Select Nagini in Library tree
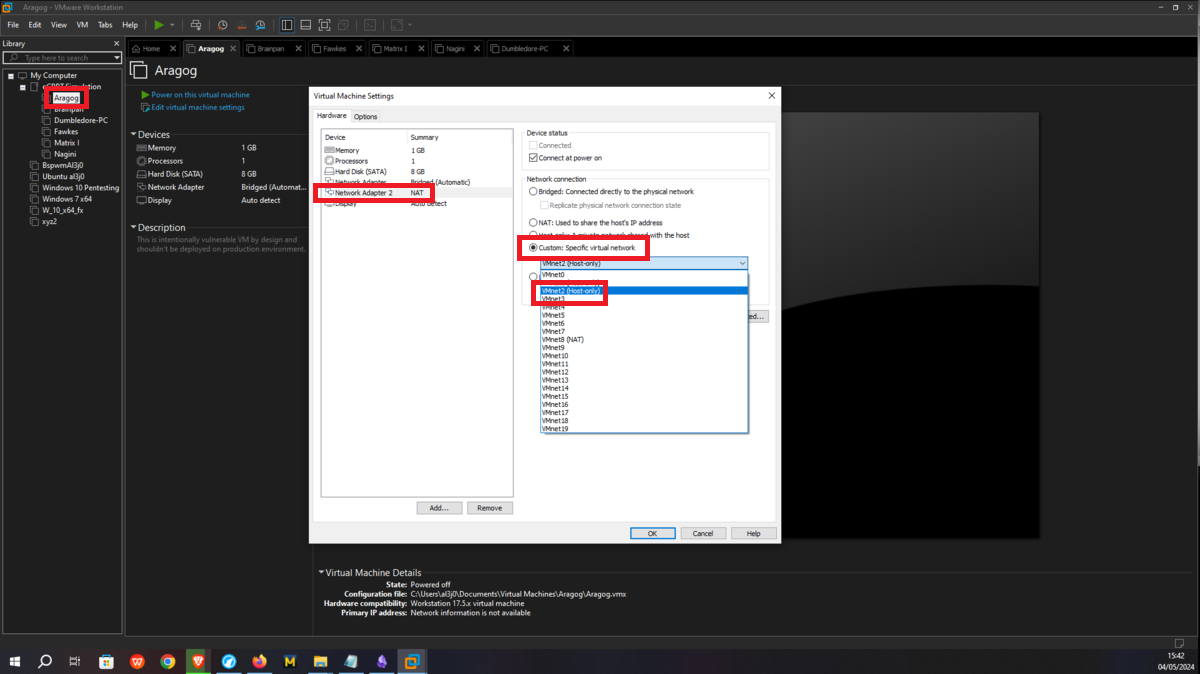The width and height of the screenshot is (1200, 674). coord(65,155)
